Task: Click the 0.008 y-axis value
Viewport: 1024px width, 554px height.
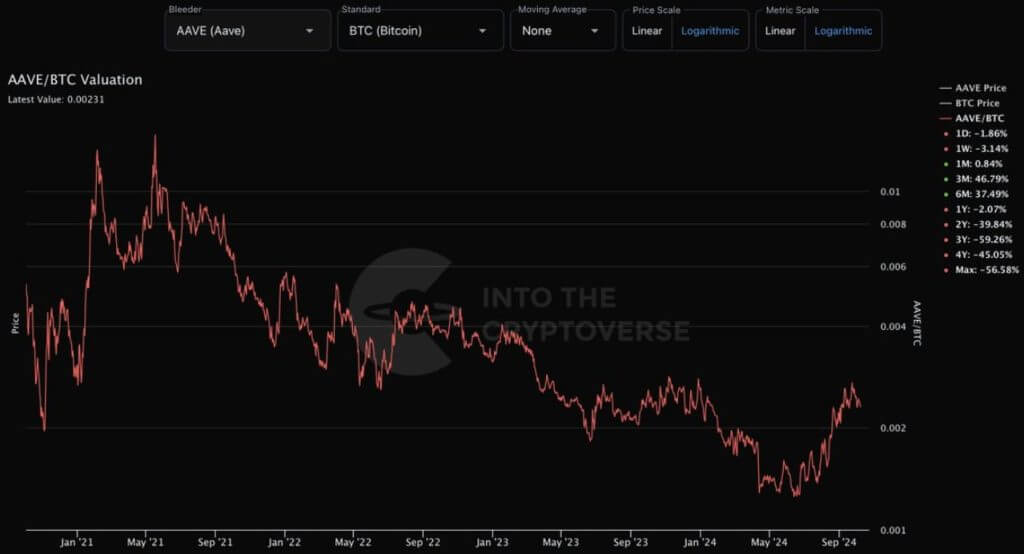Action: point(893,224)
